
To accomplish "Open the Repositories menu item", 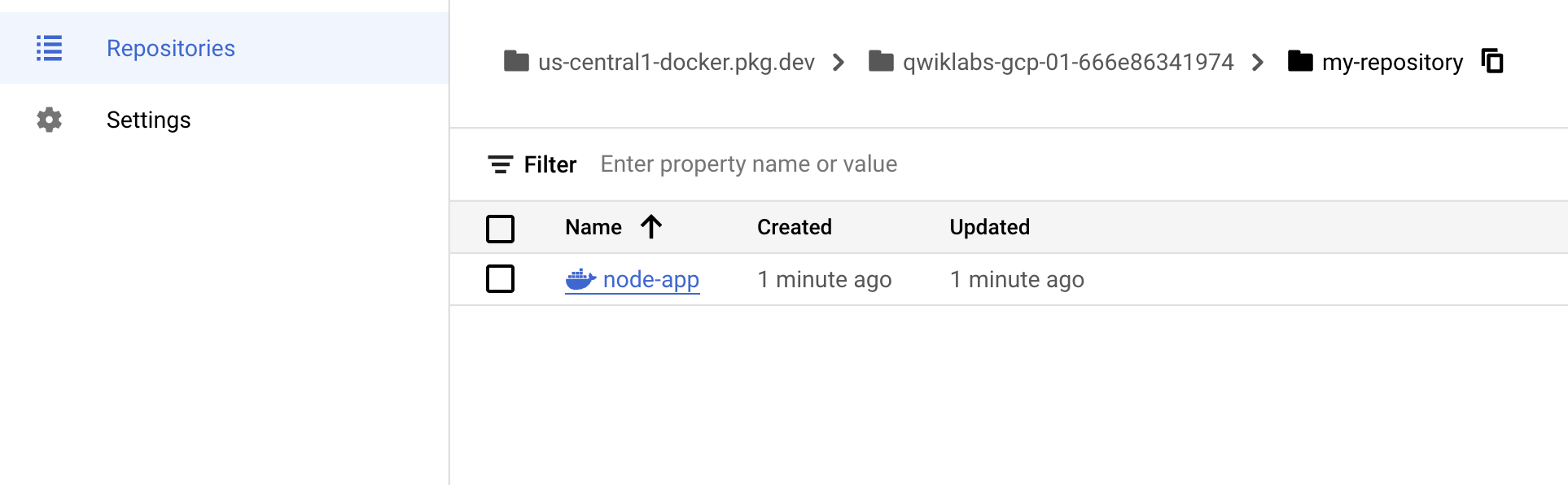I will click(225, 48).
